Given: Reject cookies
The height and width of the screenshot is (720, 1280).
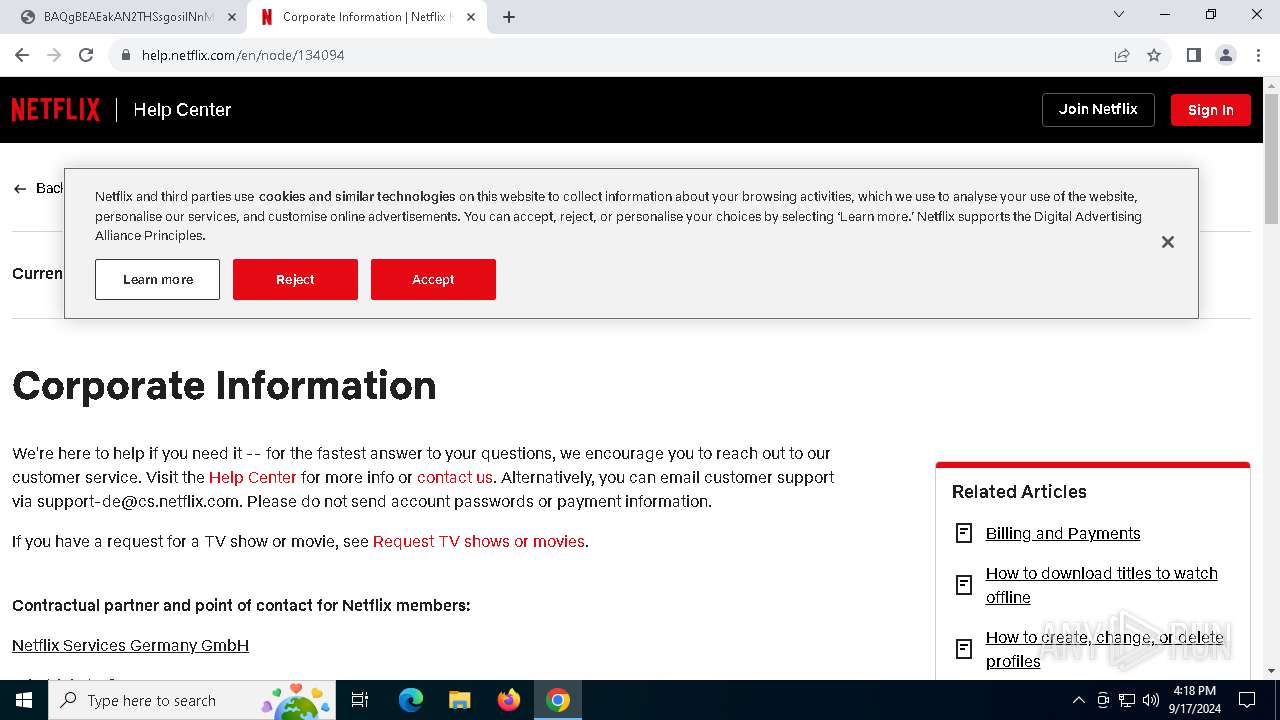Looking at the screenshot, I should pyautogui.click(x=295, y=279).
